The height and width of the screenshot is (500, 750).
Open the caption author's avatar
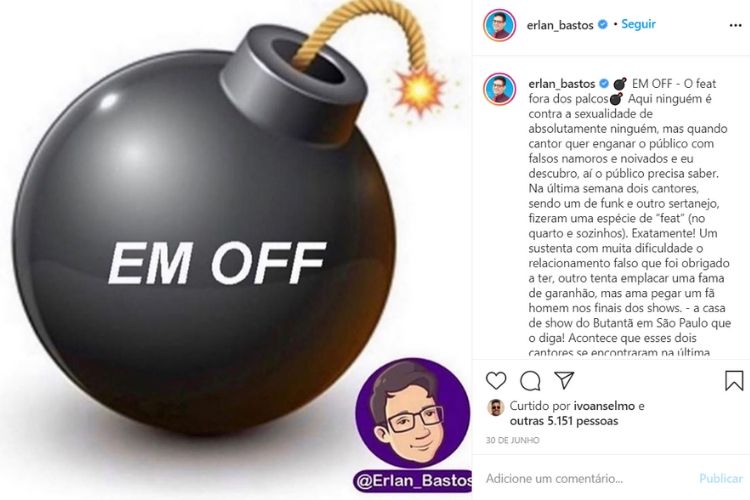tap(499, 89)
